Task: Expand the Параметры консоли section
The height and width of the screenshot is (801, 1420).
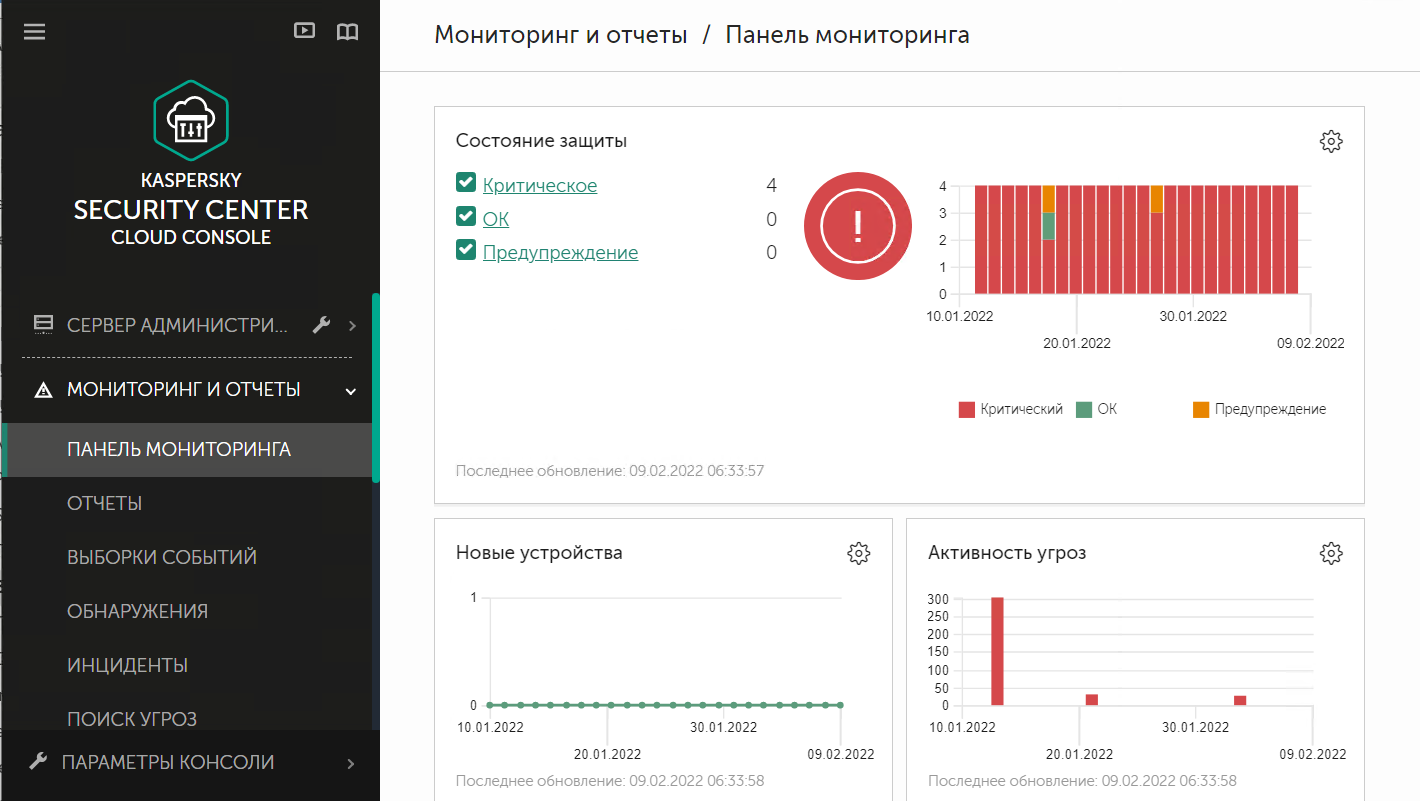Action: coord(350,762)
